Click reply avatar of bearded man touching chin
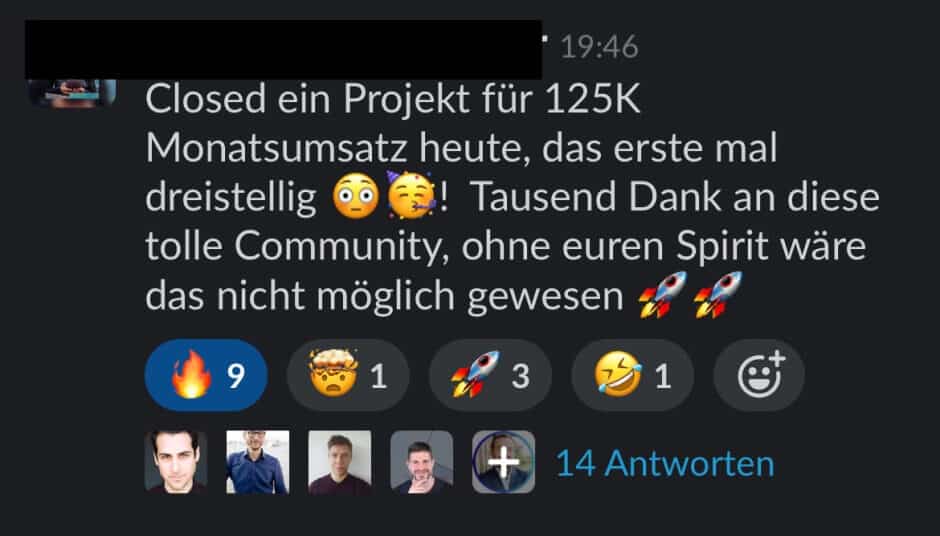Viewport: 940px width, 536px height. [x=421, y=462]
